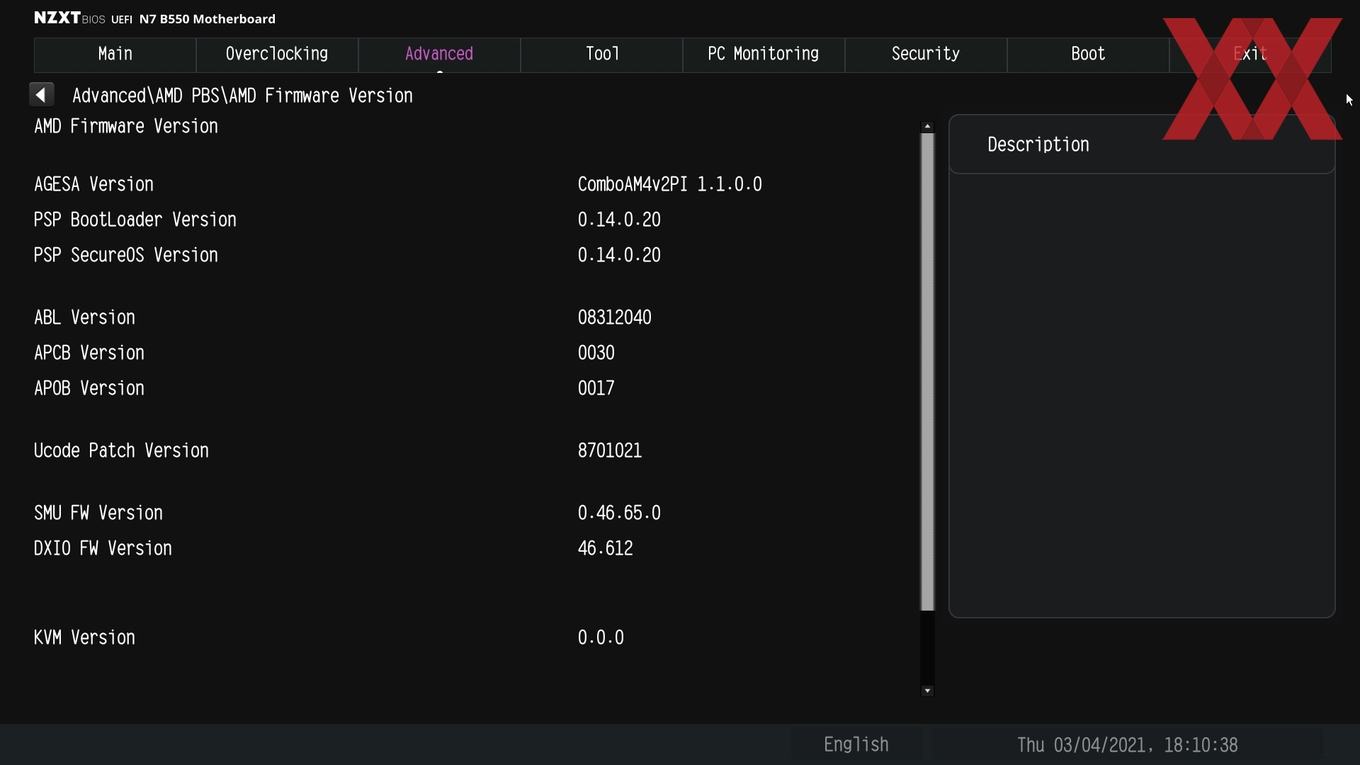Select the PSP SecureOS Version label
The width and height of the screenshot is (1360, 765).
(x=126, y=255)
